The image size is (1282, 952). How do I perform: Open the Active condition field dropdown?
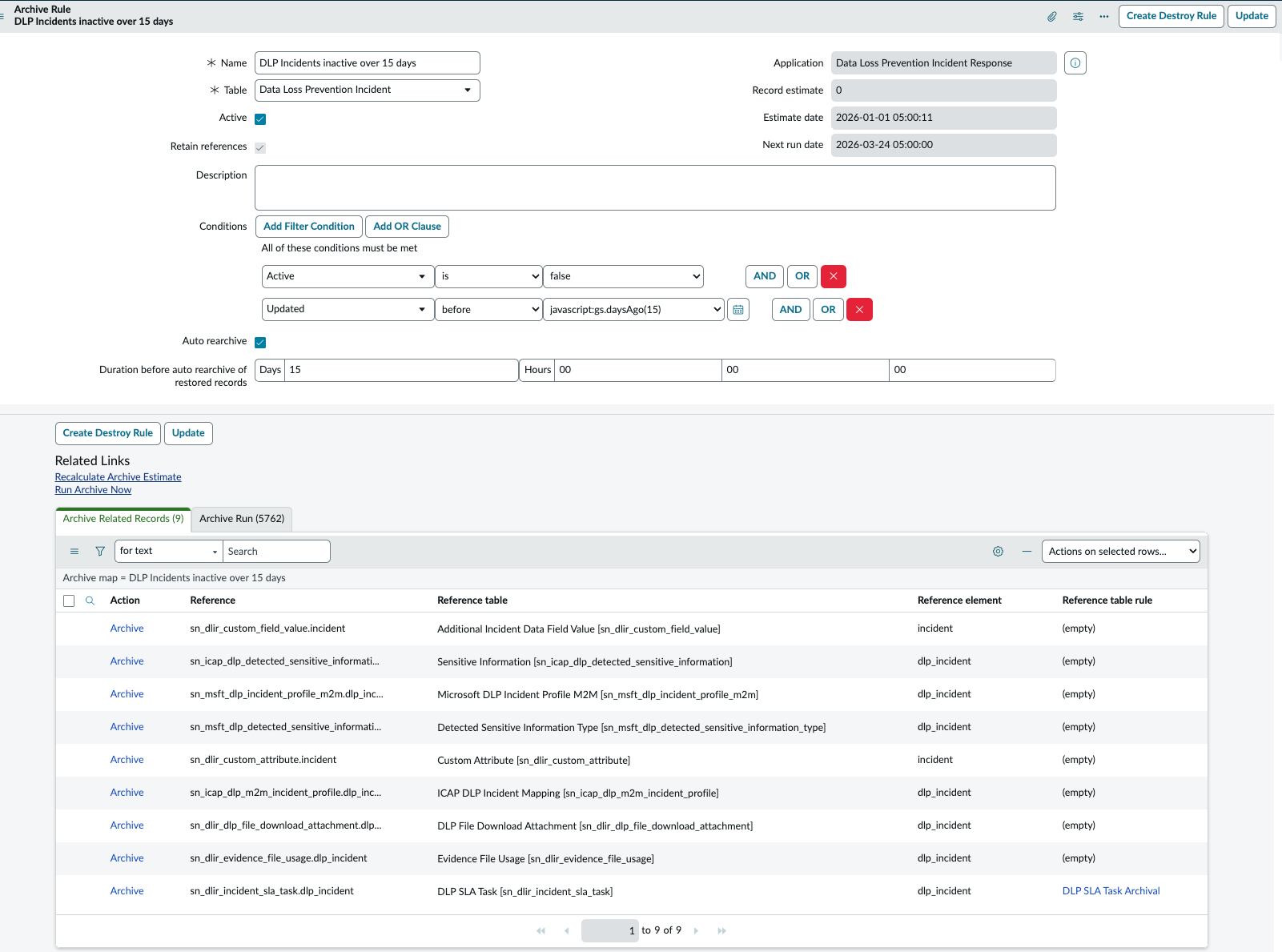coord(348,276)
